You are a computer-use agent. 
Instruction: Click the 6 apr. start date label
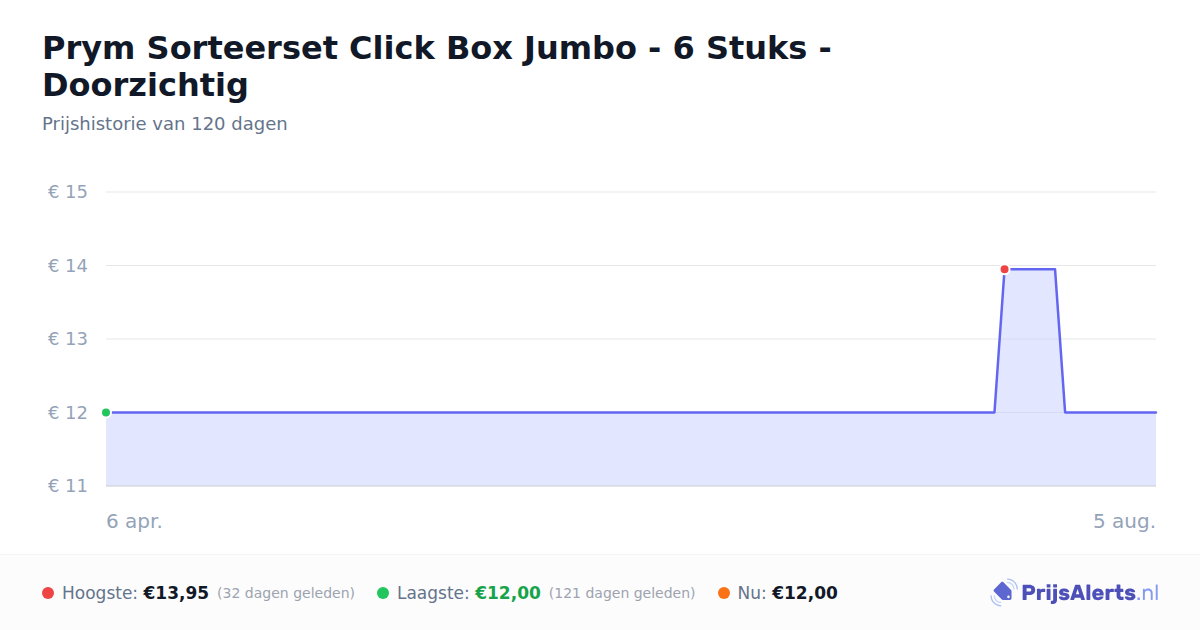[134, 521]
